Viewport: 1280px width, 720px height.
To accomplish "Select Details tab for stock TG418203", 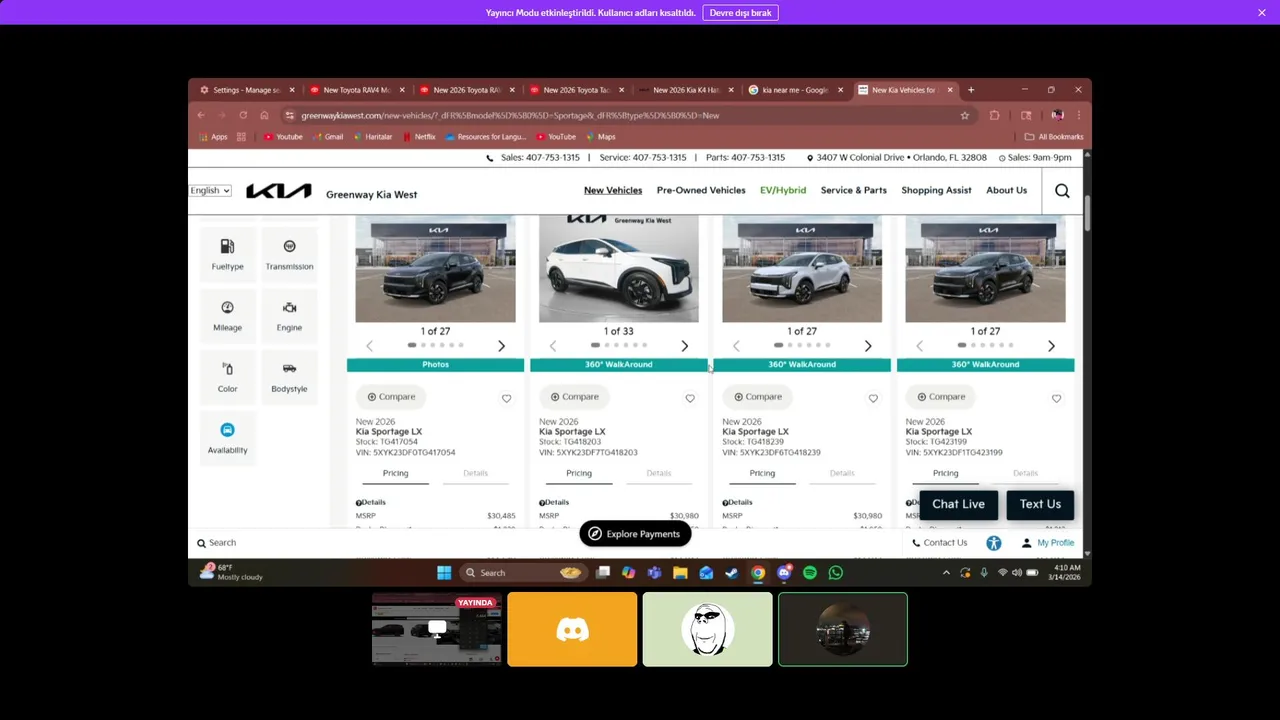I will pyautogui.click(x=658, y=474).
